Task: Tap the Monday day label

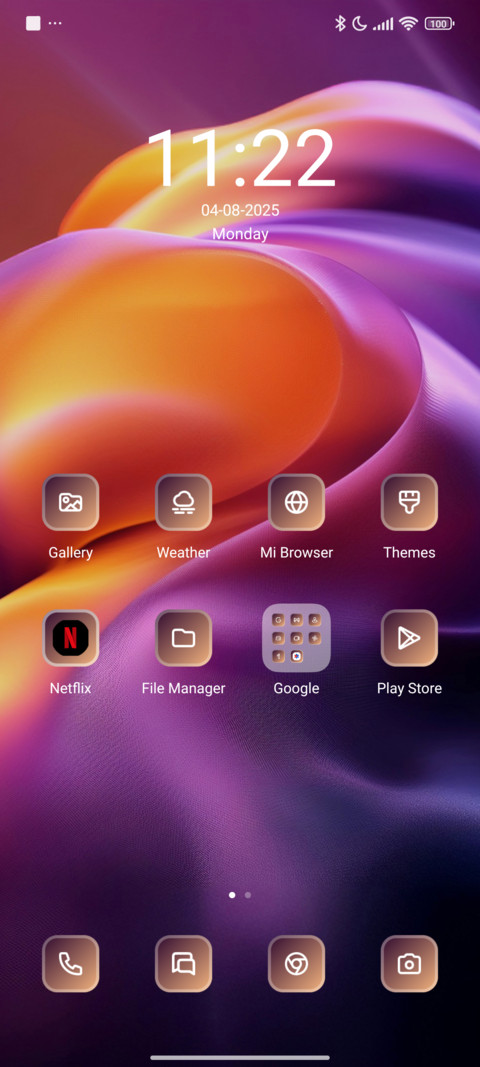Action: 240,233
